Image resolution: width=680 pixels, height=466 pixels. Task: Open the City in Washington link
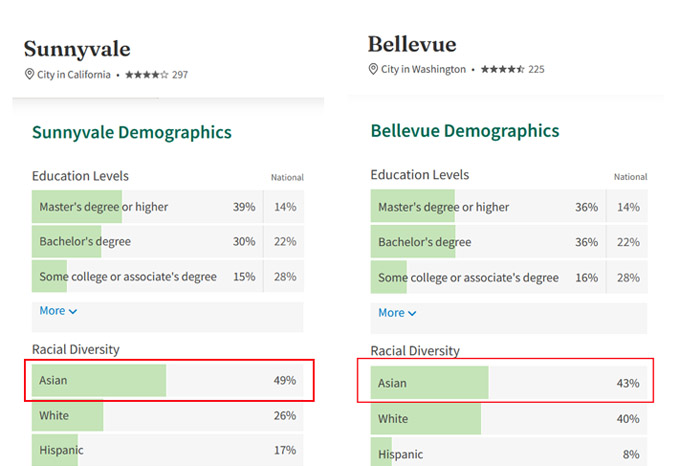click(x=423, y=70)
